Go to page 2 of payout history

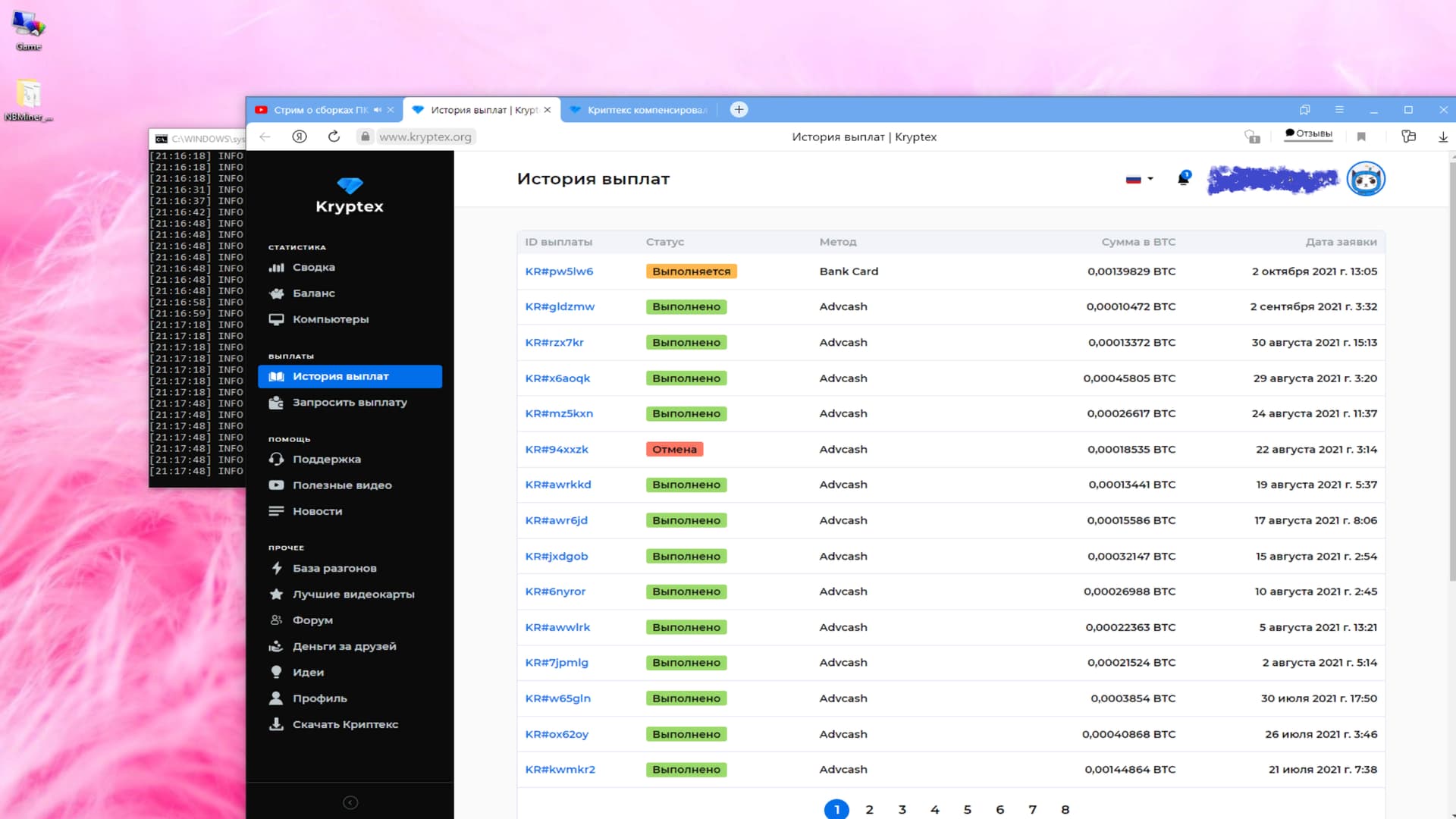pyautogui.click(x=869, y=810)
